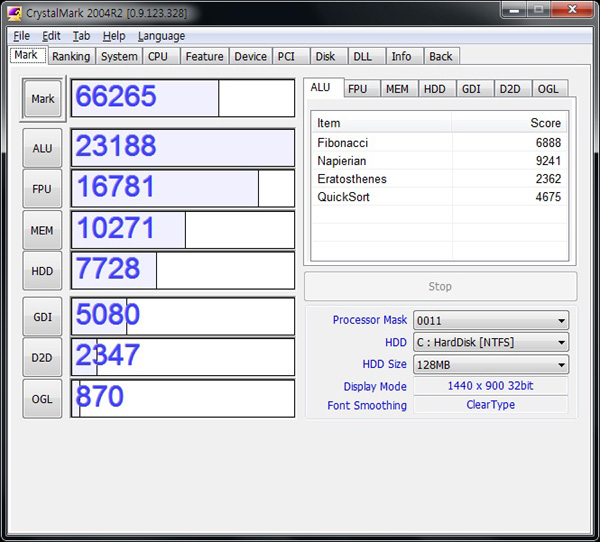The image size is (600, 542).
Task: Click the Font Smoothing value ClearType
Action: coord(491,405)
